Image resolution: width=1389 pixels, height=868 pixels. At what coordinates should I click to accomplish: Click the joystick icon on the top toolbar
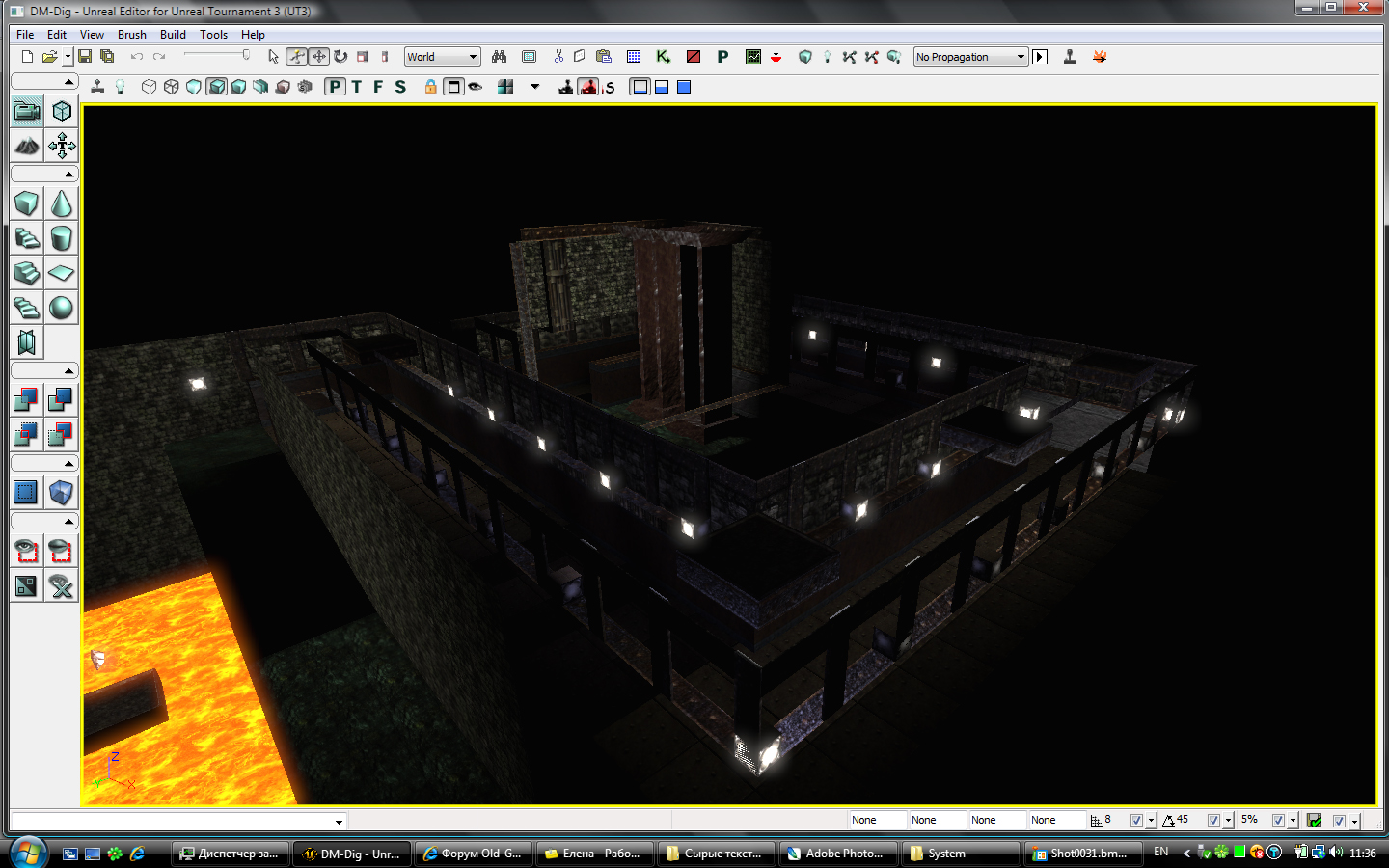[x=1070, y=57]
